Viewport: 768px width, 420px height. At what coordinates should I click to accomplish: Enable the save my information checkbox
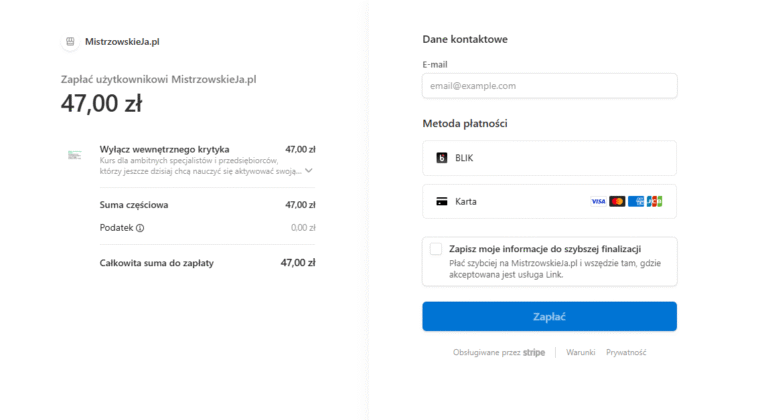click(x=436, y=249)
